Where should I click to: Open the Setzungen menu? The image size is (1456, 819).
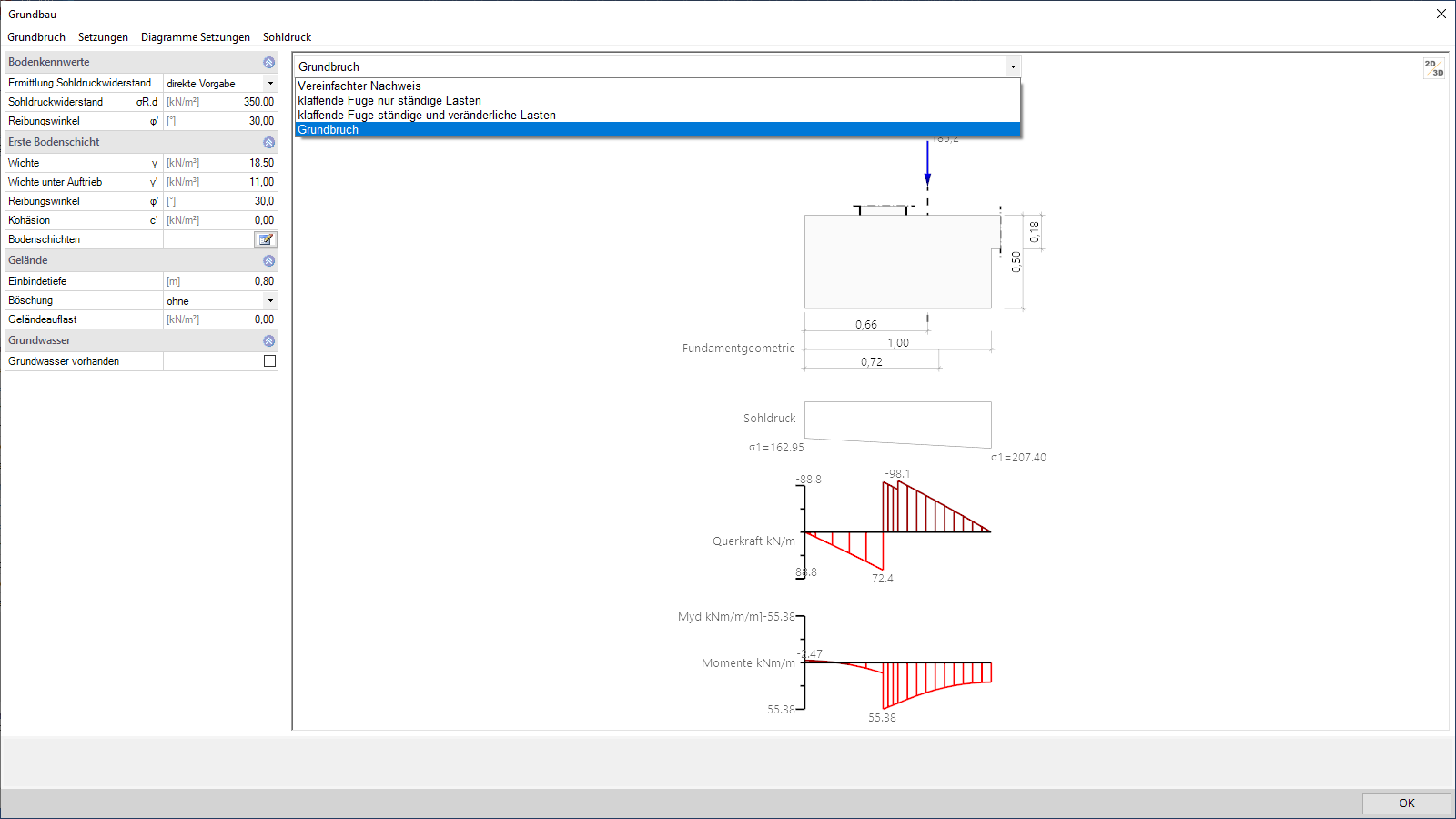pyautogui.click(x=103, y=37)
